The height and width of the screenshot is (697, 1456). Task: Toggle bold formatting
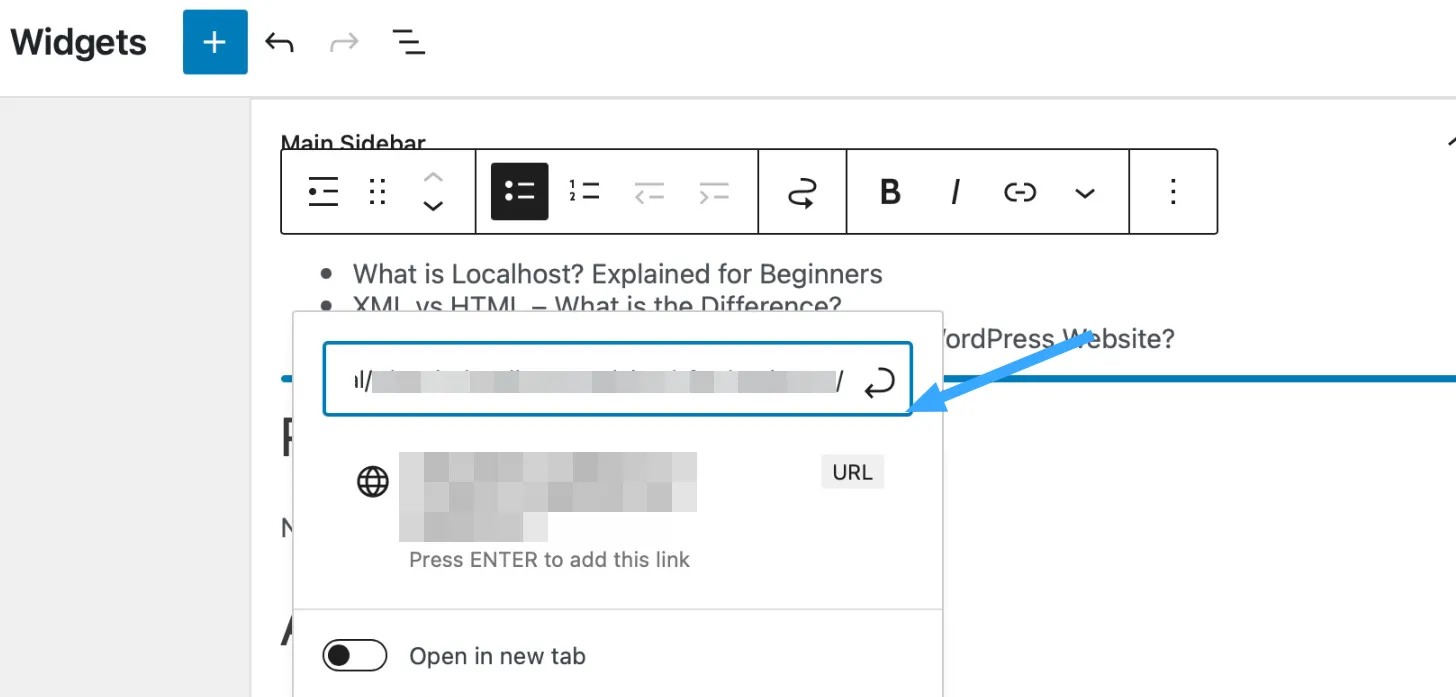tap(890, 191)
